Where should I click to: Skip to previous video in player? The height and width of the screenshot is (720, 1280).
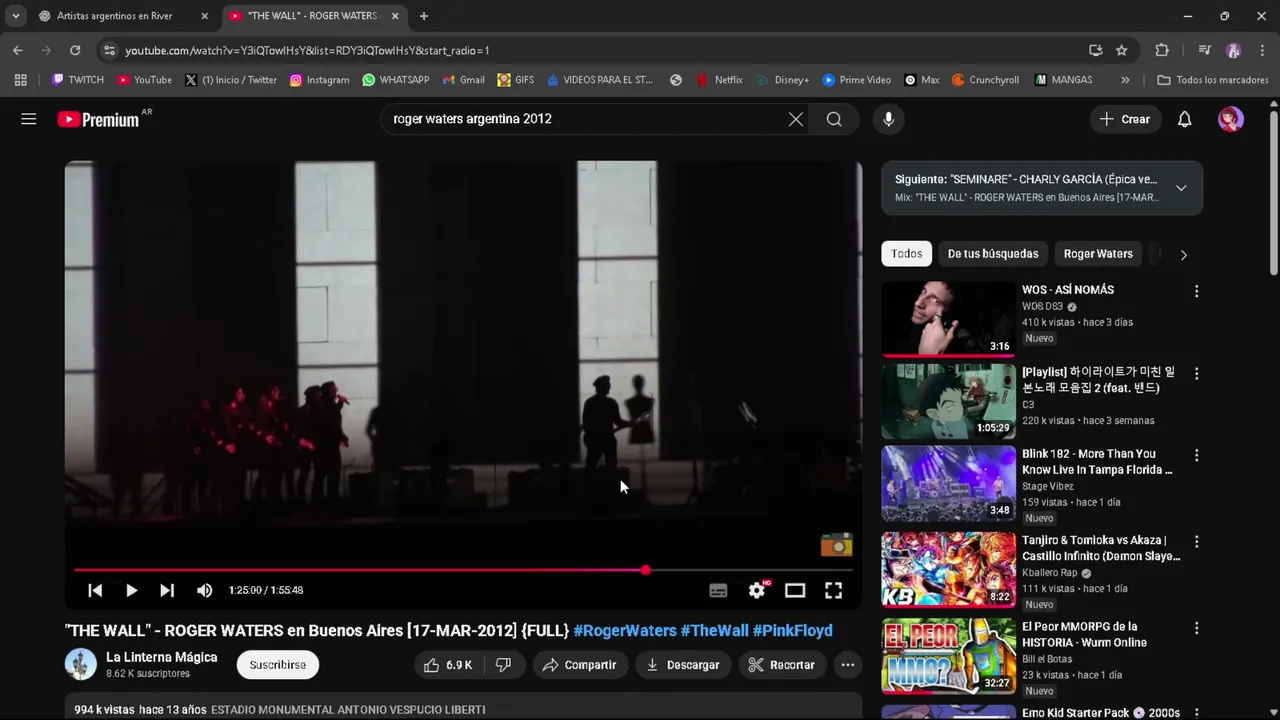[x=95, y=590]
